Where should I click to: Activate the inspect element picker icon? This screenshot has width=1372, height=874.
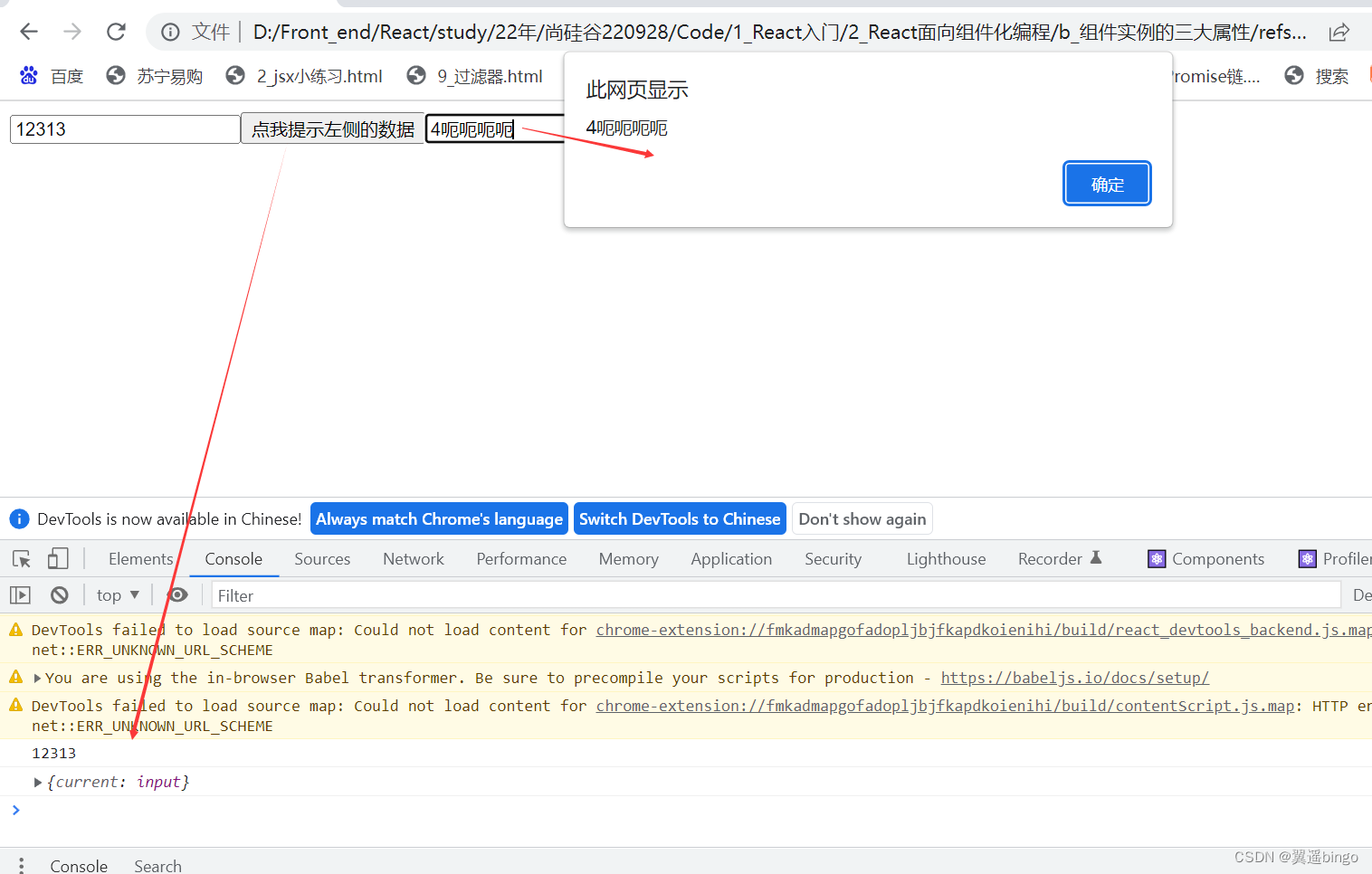pyautogui.click(x=22, y=559)
